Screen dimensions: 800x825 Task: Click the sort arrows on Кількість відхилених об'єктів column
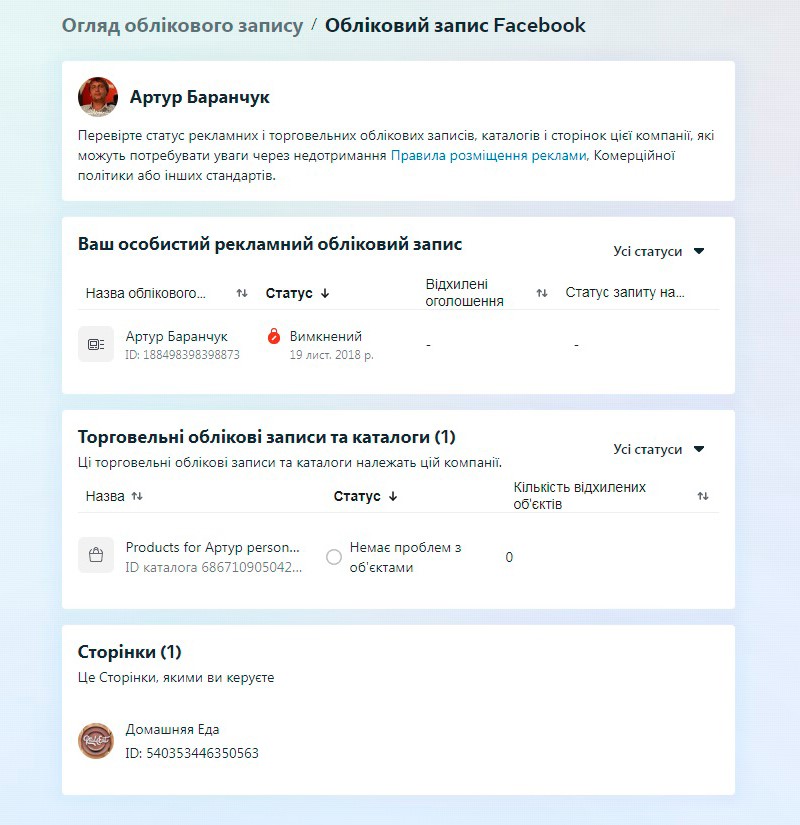(x=705, y=495)
